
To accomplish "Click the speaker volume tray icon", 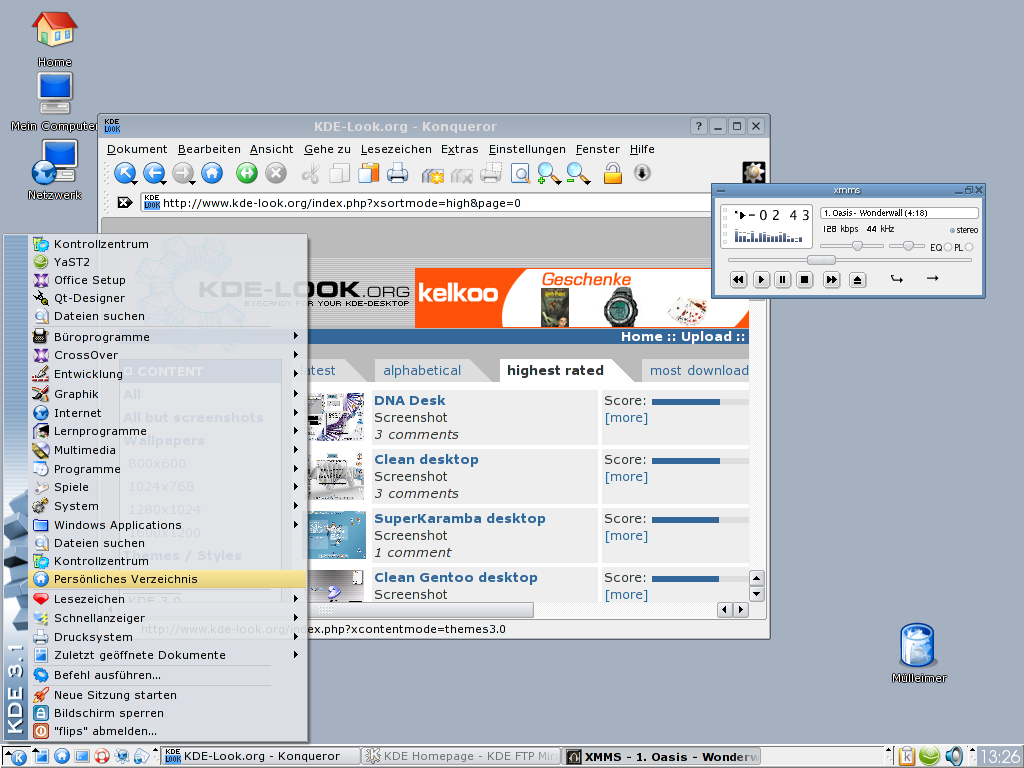I will coord(954,756).
